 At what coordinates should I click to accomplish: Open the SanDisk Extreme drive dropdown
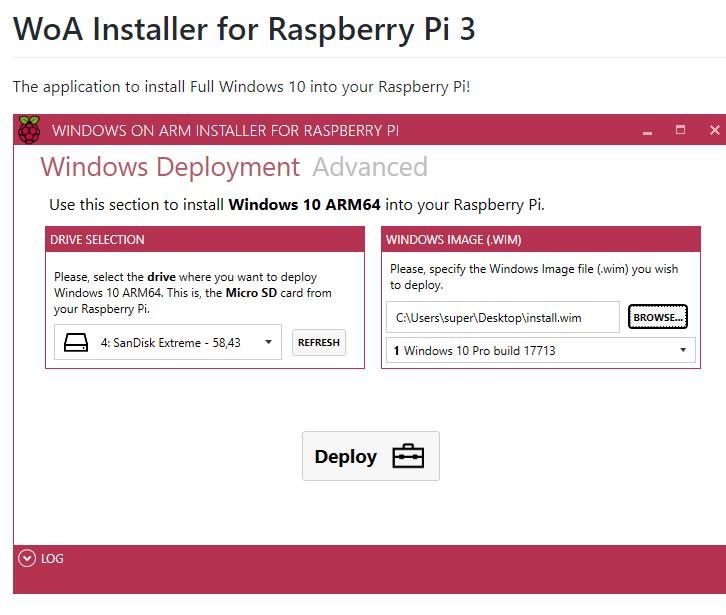pos(168,342)
